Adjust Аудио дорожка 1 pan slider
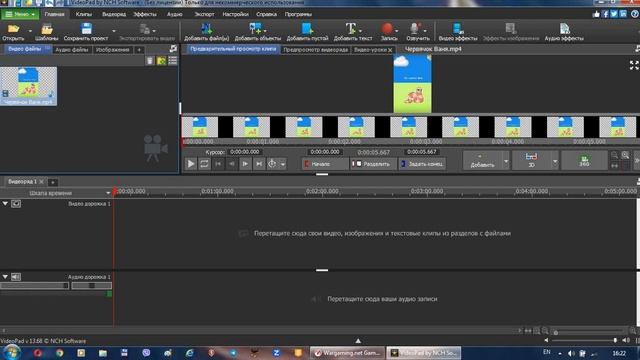The height and width of the screenshot is (360, 640). point(91,286)
